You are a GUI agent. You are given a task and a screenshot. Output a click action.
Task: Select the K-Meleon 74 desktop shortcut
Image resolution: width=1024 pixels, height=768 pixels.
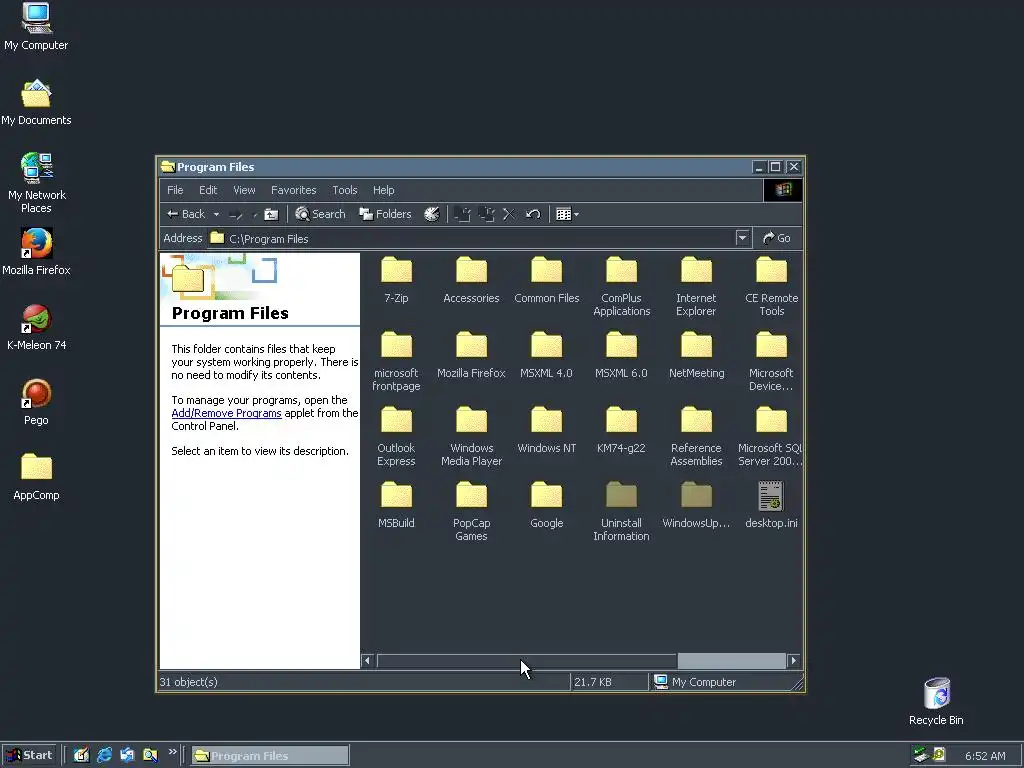tap(37, 327)
